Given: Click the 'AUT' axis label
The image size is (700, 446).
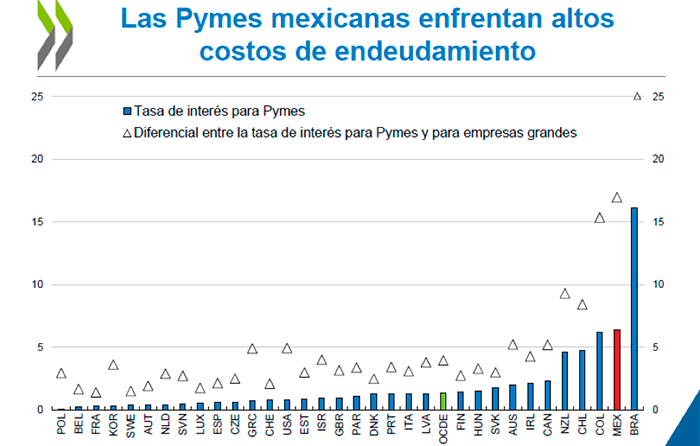Looking at the screenshot, I should tap(148, 424).
